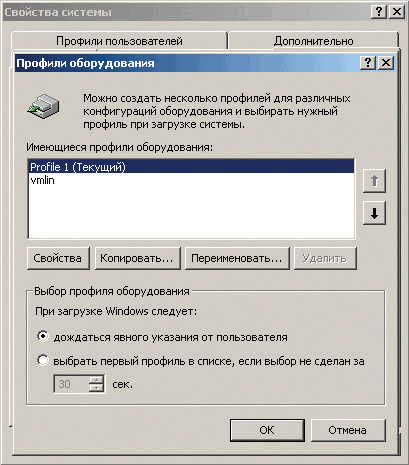Click the Отмена button
409x465 pixels.
point(348,430)
